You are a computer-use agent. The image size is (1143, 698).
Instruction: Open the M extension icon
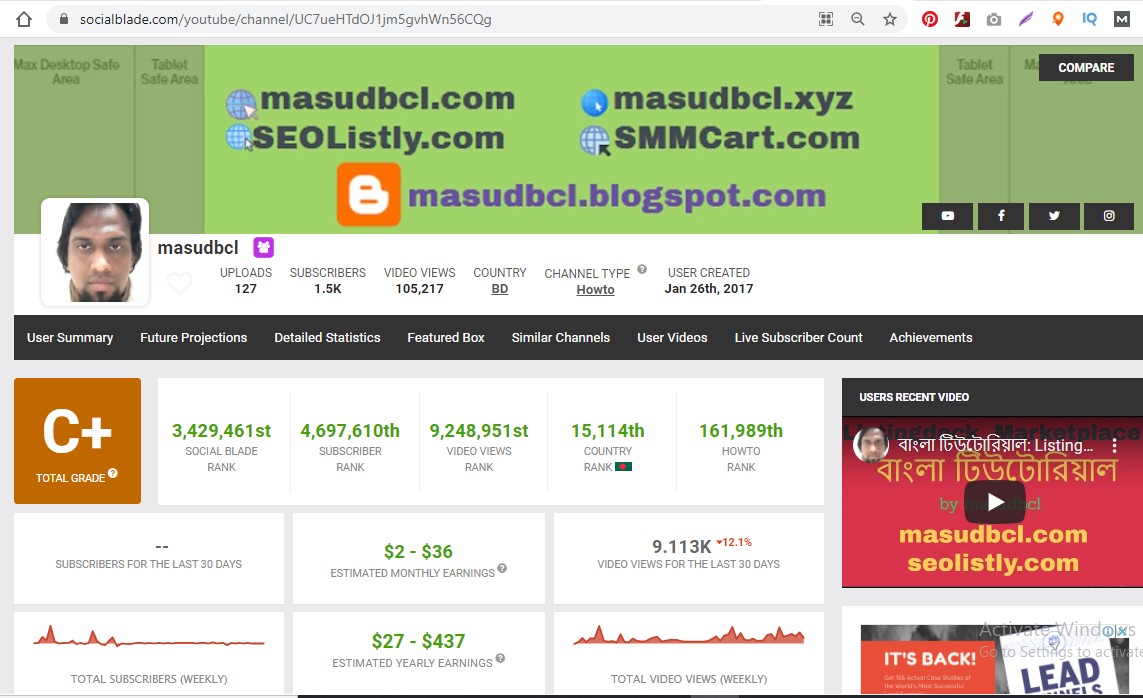tap(1122, 20)
